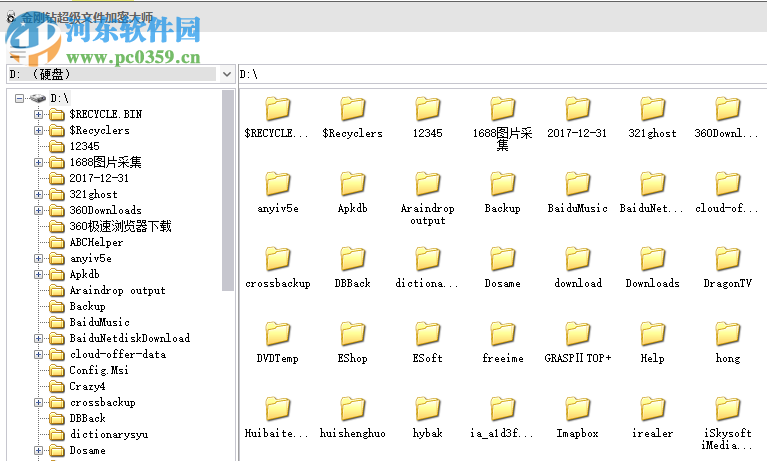The width and height of the screenshot is (767, 461).
Task: Select the ESoft folder icon
Action: [428, 334]
